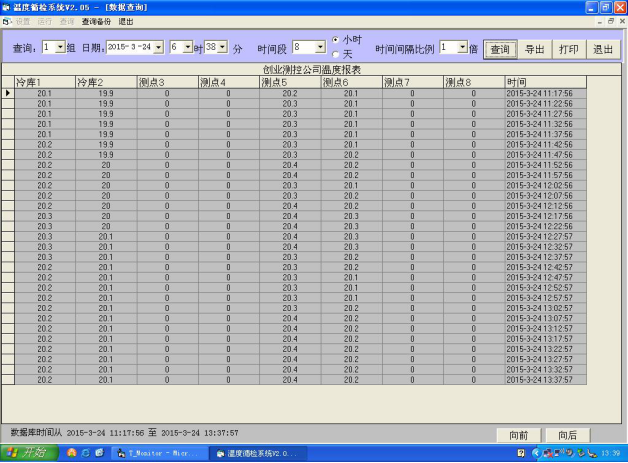Launch Internet Explorer from quick launch
Screen dimensions: 628x463
pyautogui.click(x=86, y=453)
